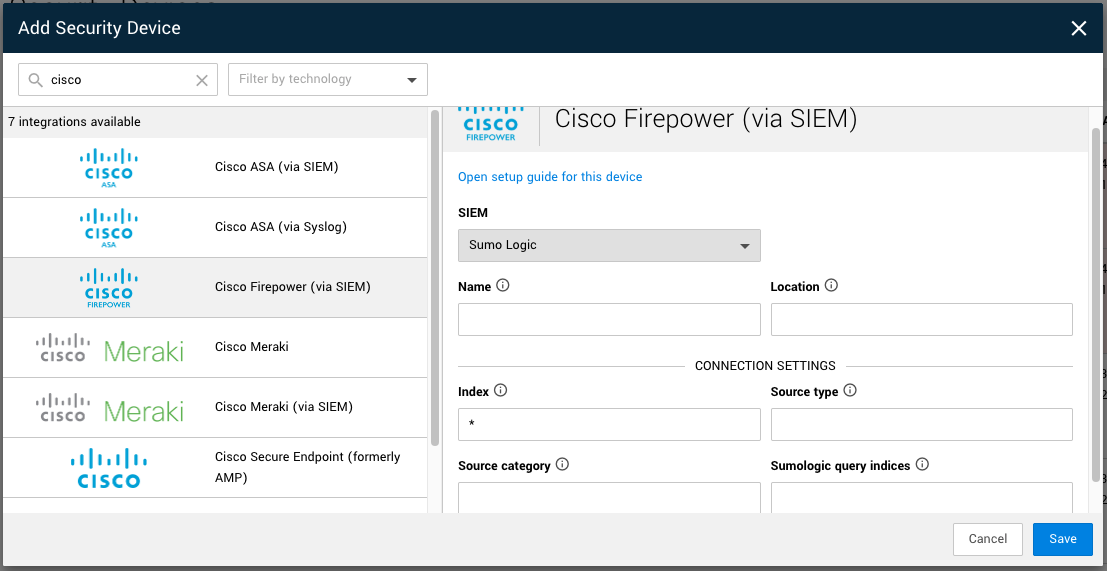
Task: Open the Filter by technology dropdown
Action: (x=328, y=80)
